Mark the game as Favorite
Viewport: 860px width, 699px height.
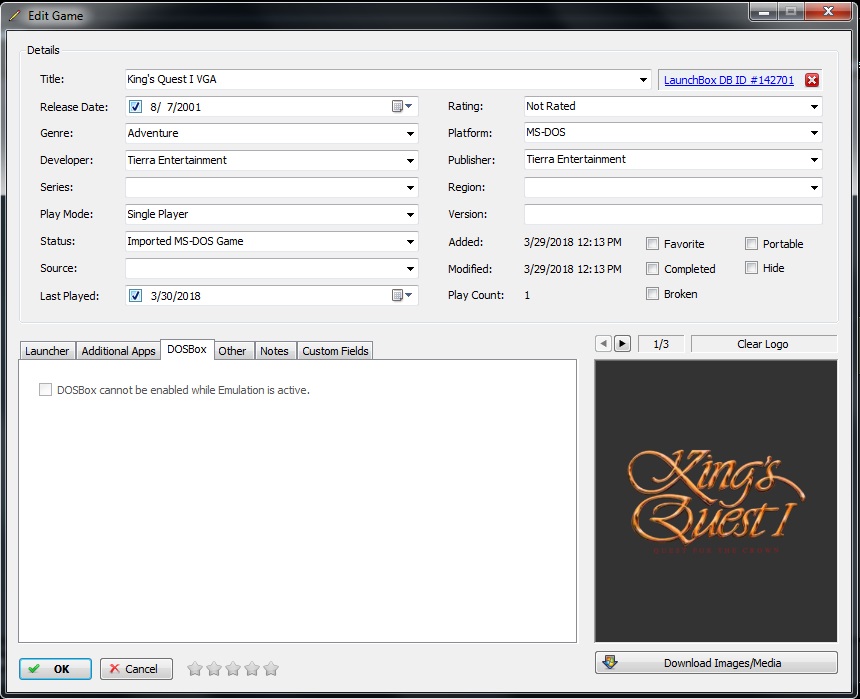pos(652,244)
